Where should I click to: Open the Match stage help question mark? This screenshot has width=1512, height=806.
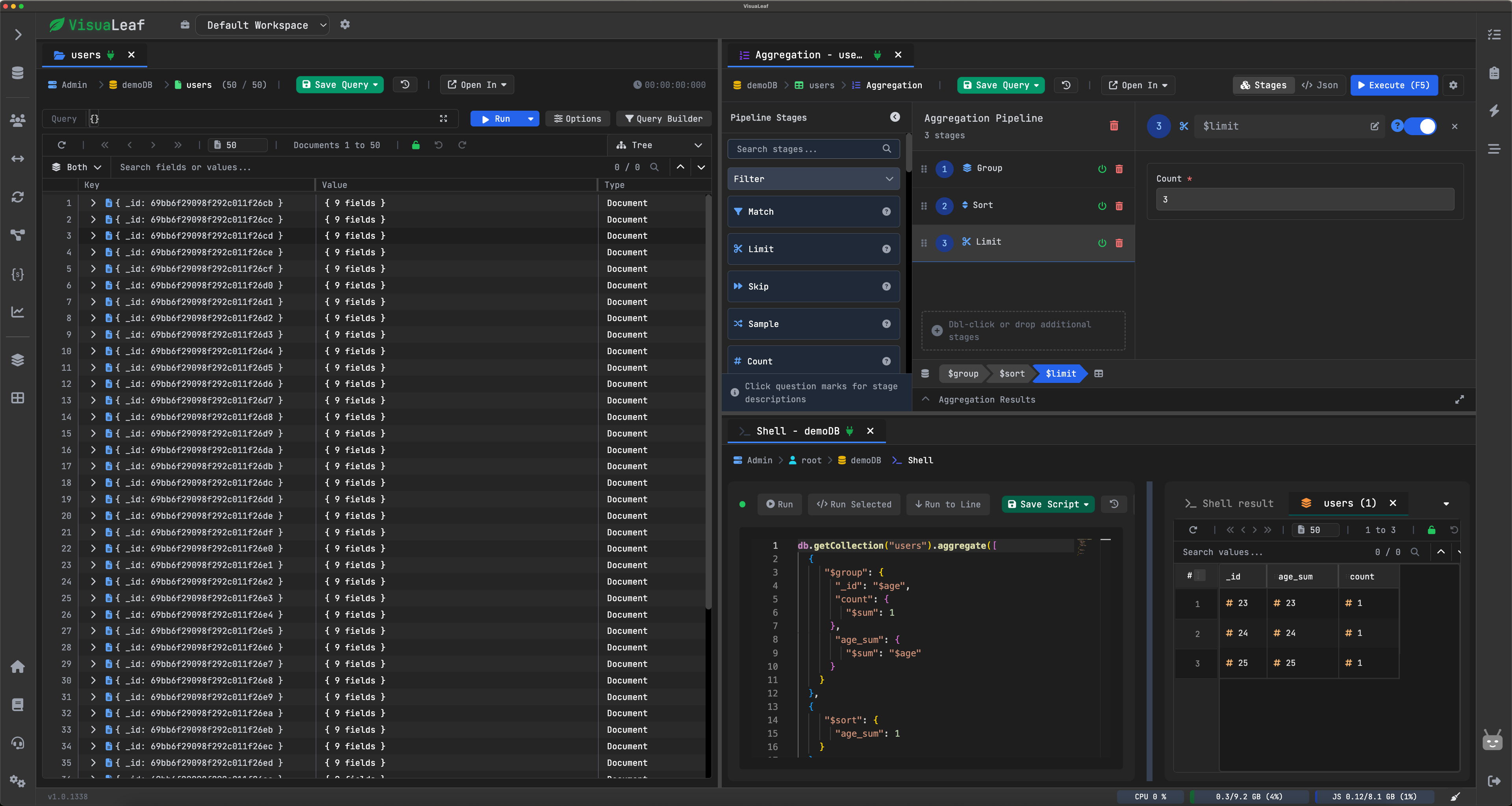886,211
